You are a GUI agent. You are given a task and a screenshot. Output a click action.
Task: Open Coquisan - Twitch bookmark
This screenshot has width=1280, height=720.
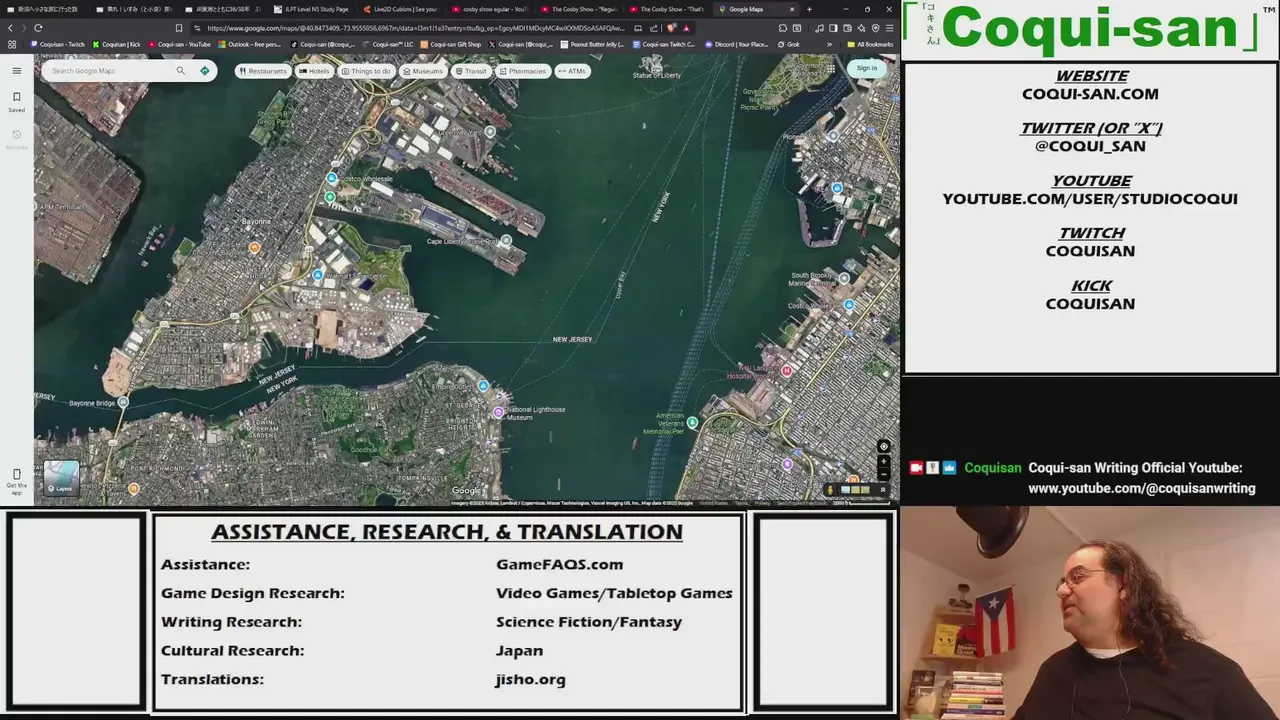(57, 44)
